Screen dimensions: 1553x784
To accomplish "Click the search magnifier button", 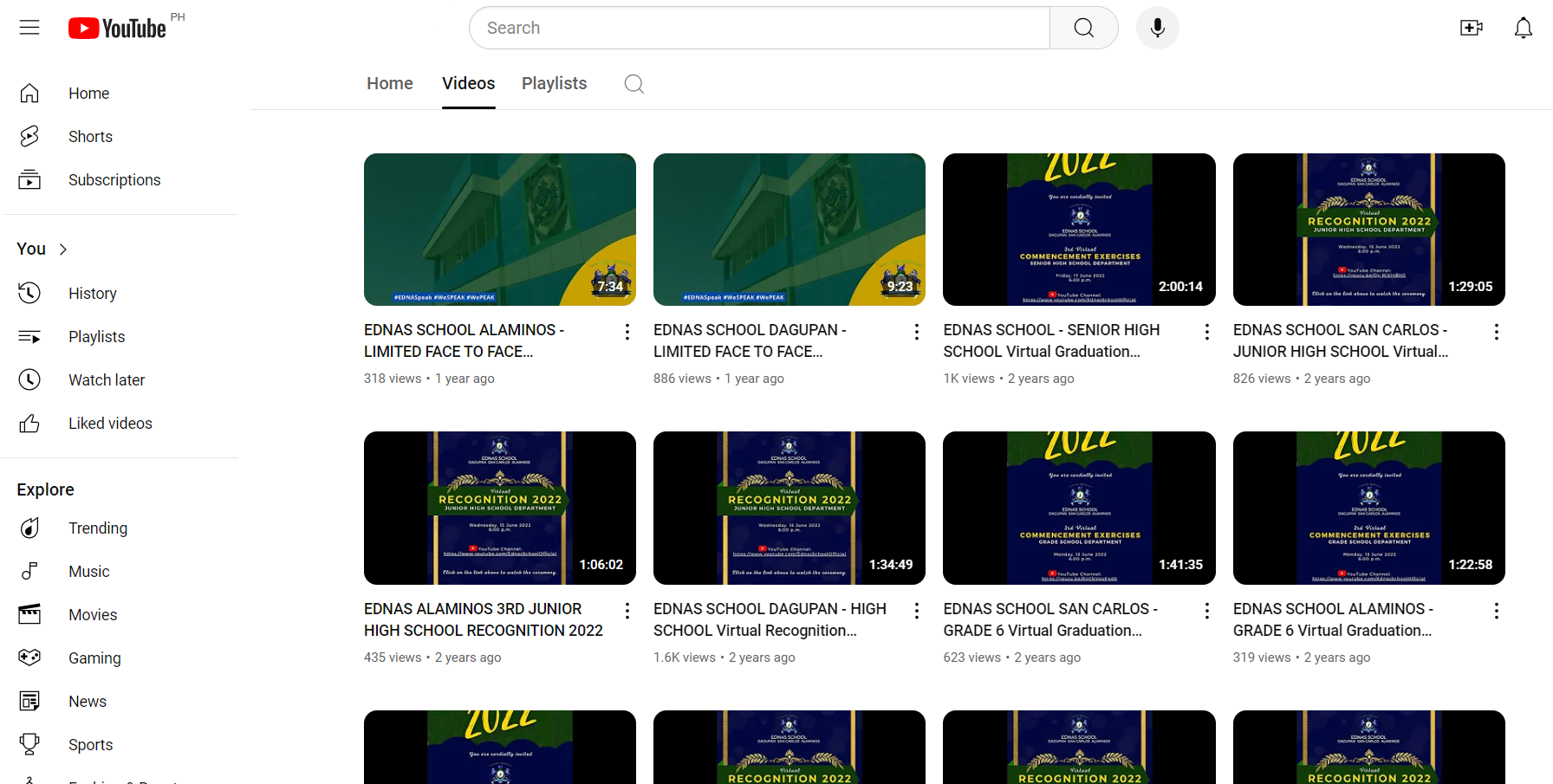I will coord(1083,28).
